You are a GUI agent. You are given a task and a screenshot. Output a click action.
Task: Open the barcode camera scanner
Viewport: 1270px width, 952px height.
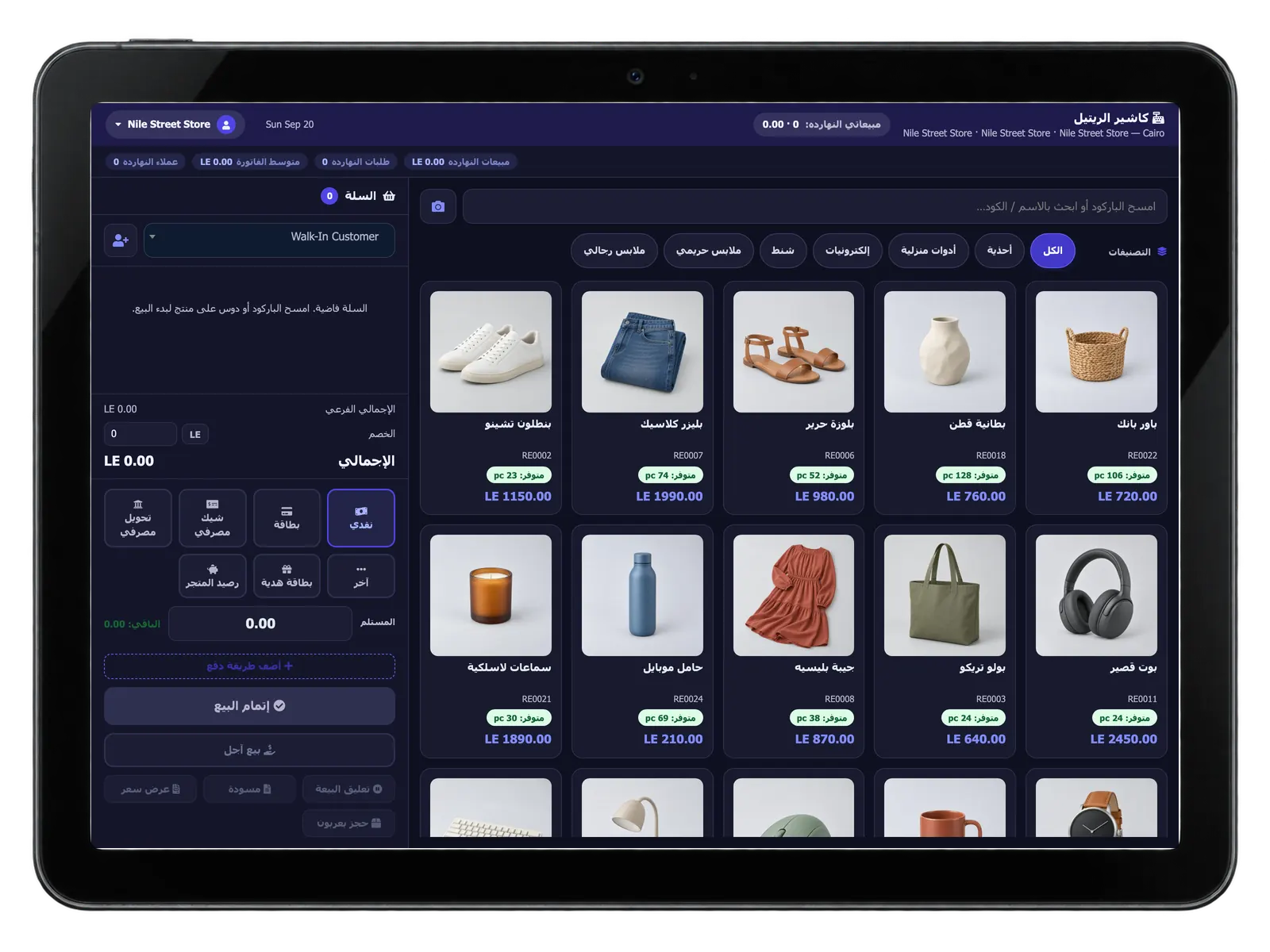[x=438, y=206]
